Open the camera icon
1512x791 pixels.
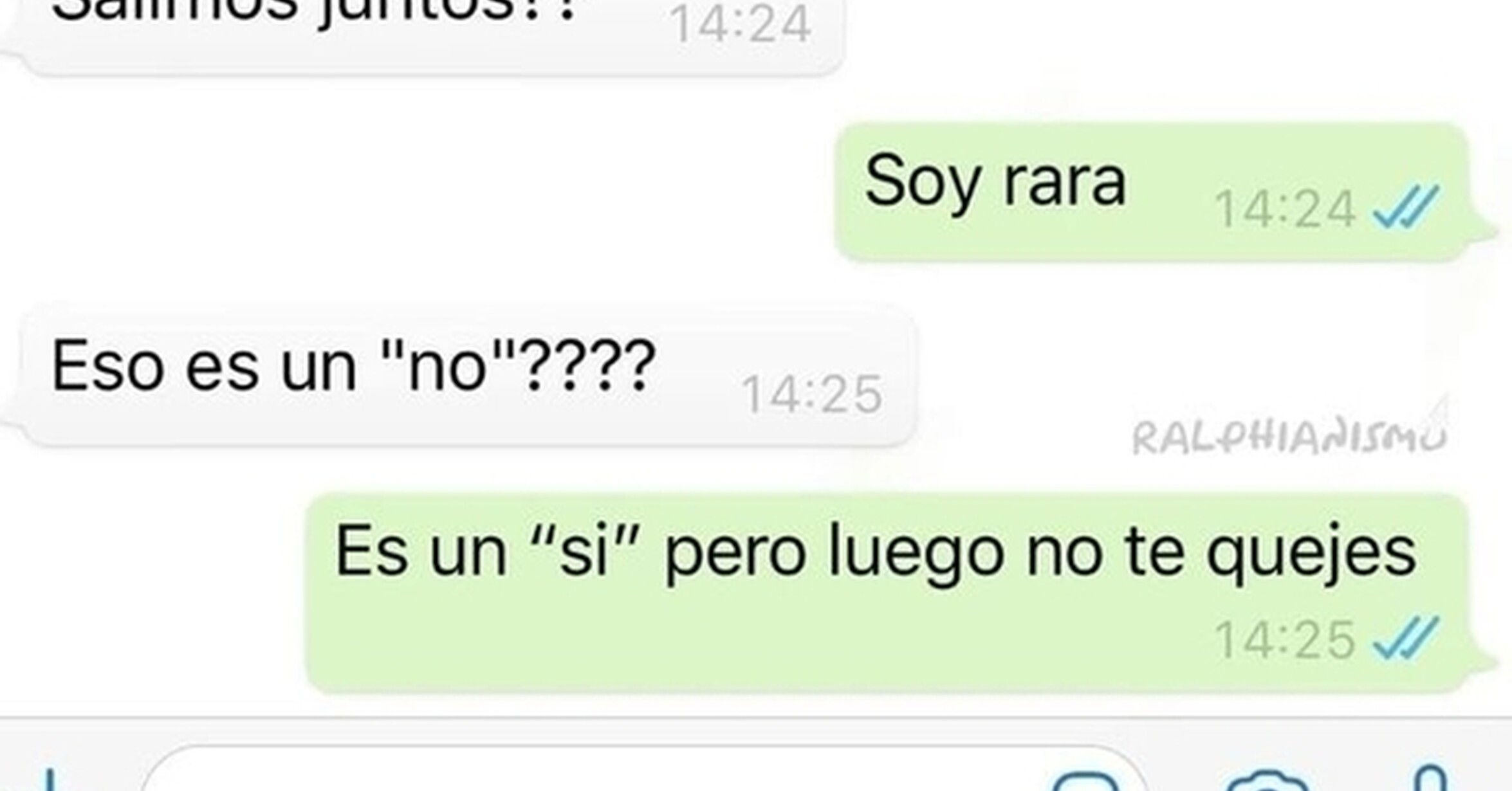1266,781
